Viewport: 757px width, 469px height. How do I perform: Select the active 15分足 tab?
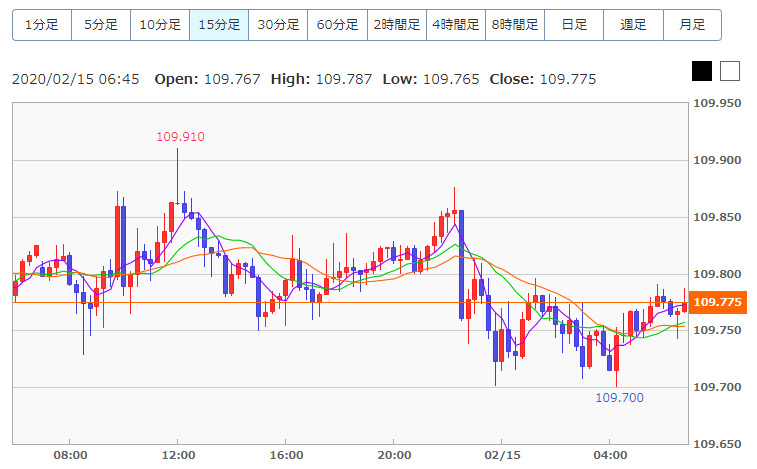[x=219, y=25]
